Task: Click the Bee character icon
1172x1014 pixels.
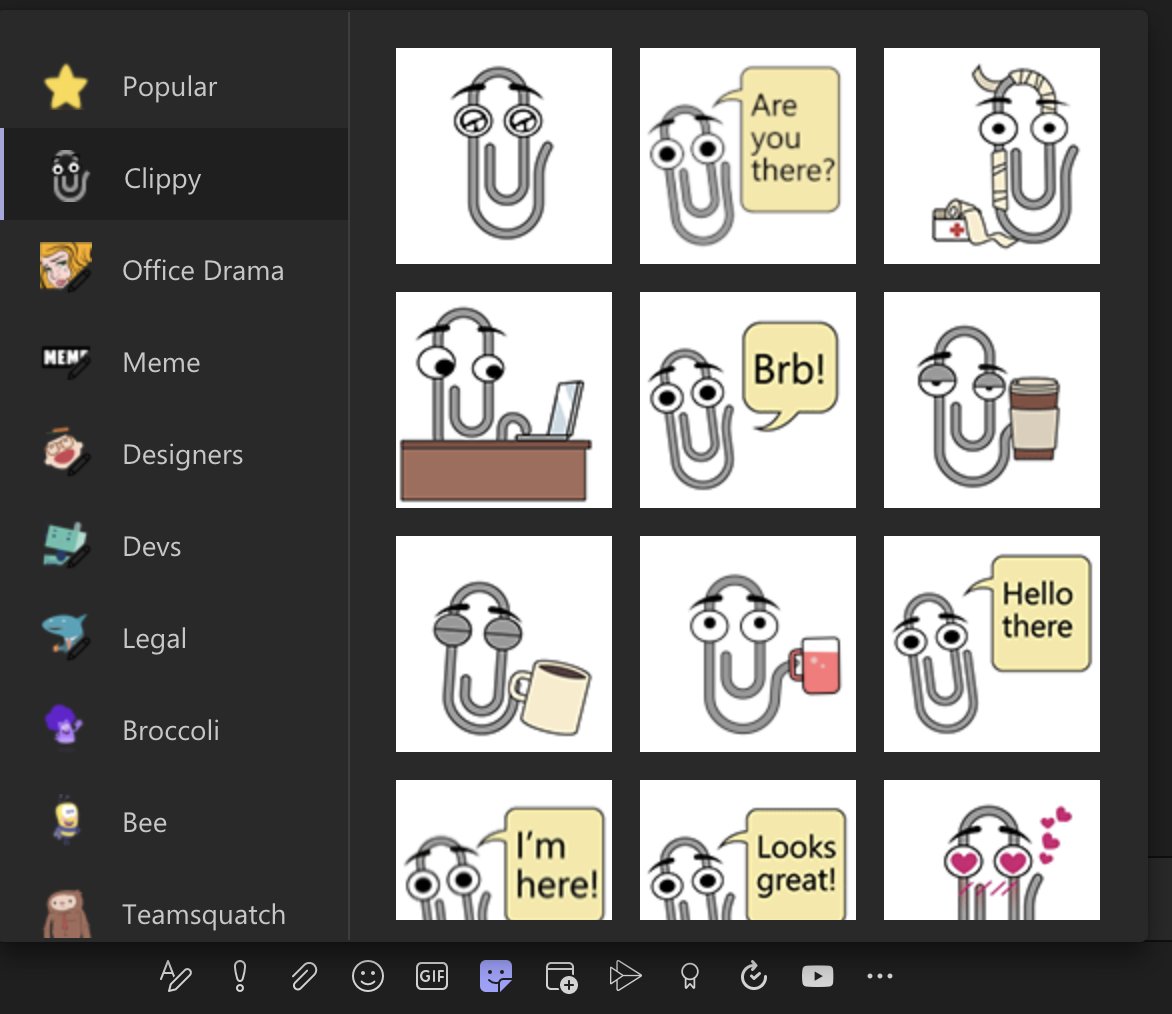Action: pos(66,820)
